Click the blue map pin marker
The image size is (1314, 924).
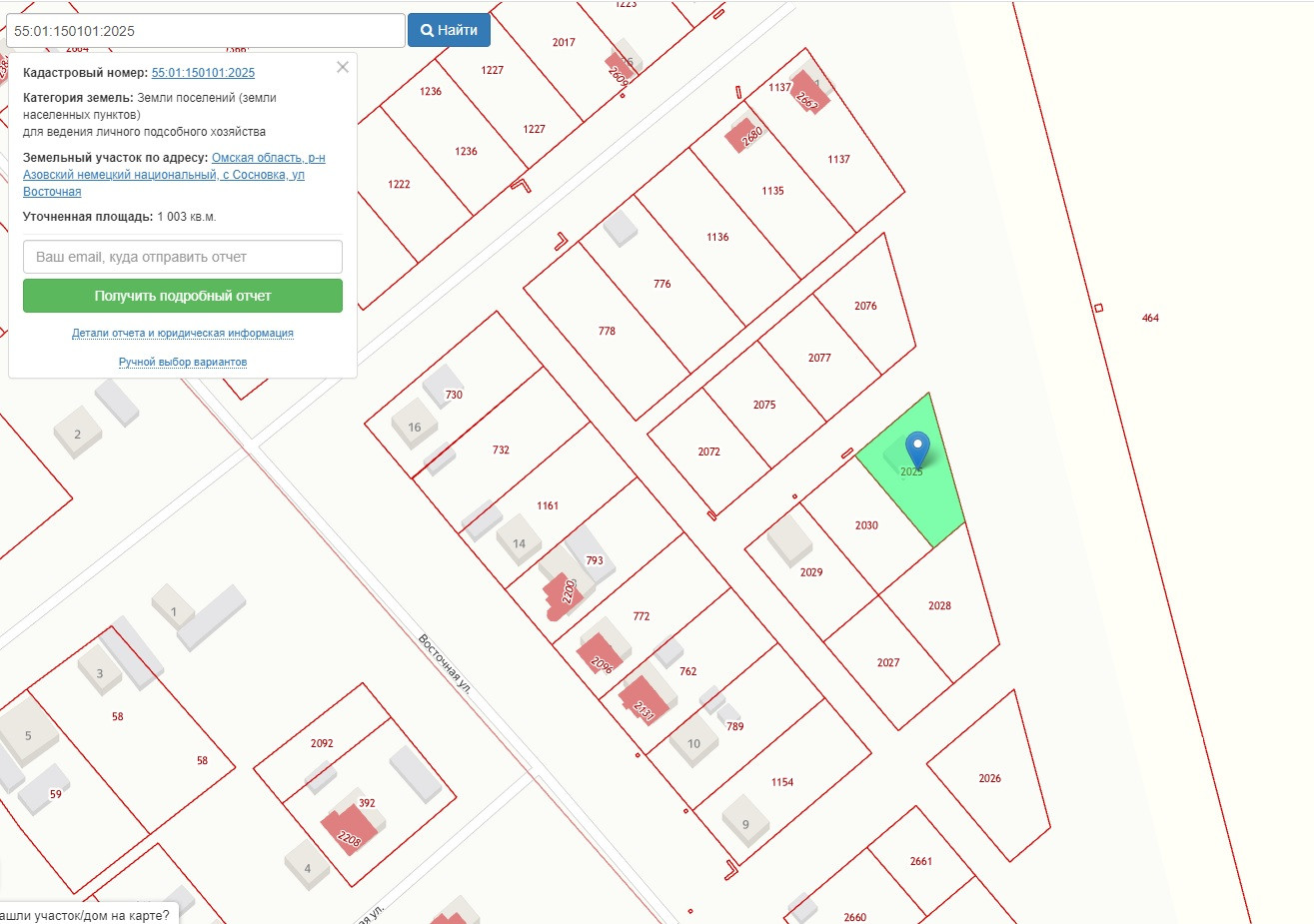(917, 450)
